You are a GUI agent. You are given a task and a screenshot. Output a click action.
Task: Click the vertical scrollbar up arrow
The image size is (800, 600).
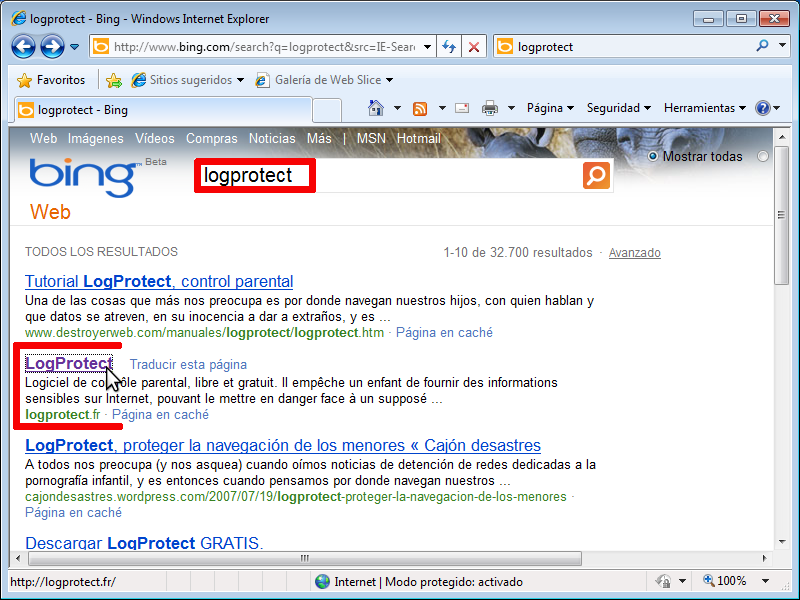click(781, 137)
